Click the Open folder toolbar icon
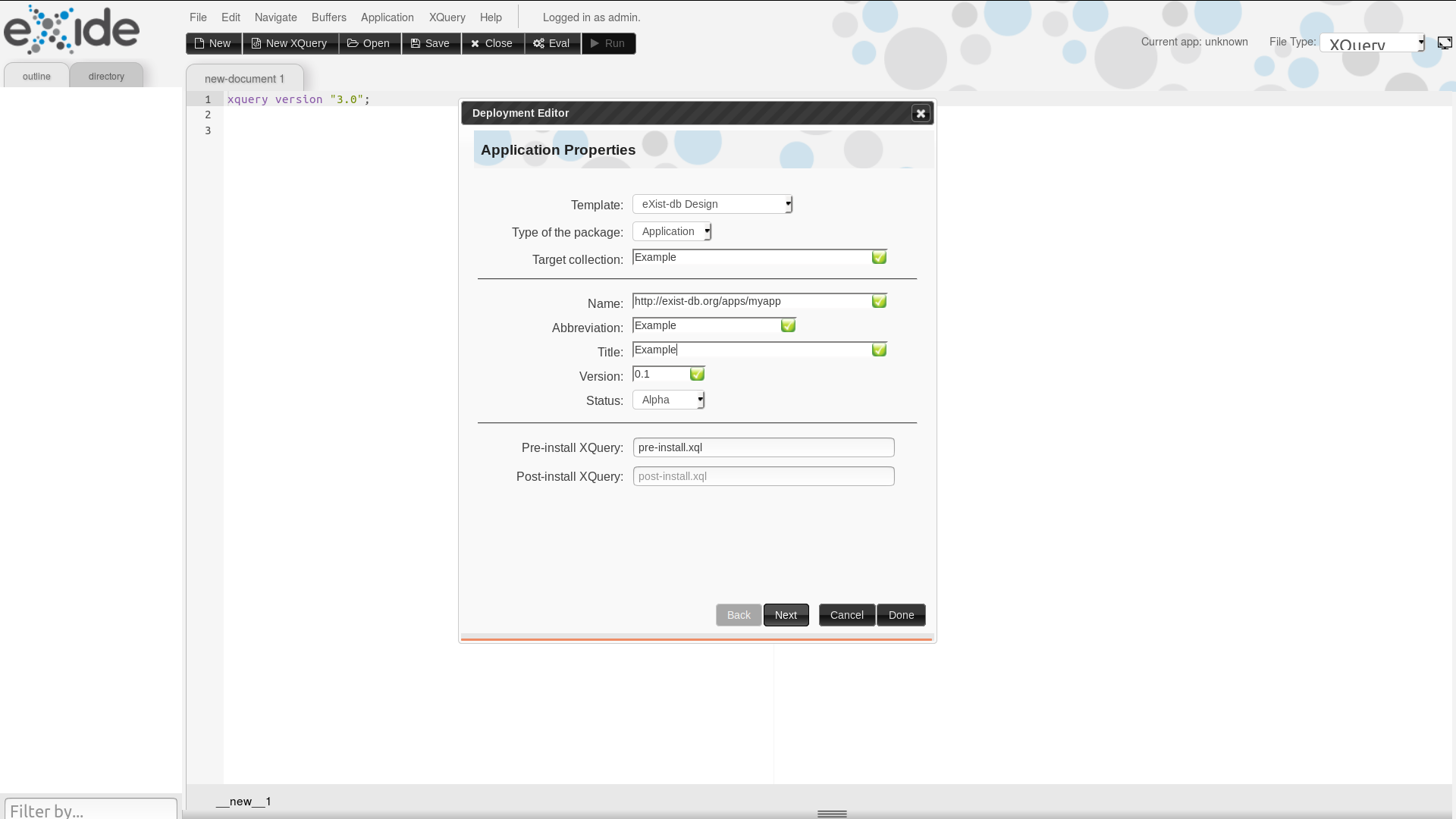The height and width of the screenshot is (819, 1456). [353, 43]
